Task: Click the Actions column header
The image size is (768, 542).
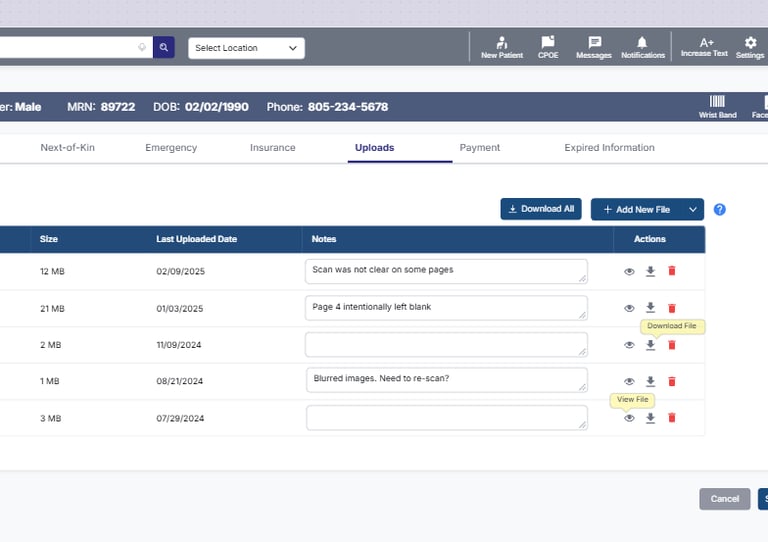Action: pyautogui.click(x=649, y=239)
